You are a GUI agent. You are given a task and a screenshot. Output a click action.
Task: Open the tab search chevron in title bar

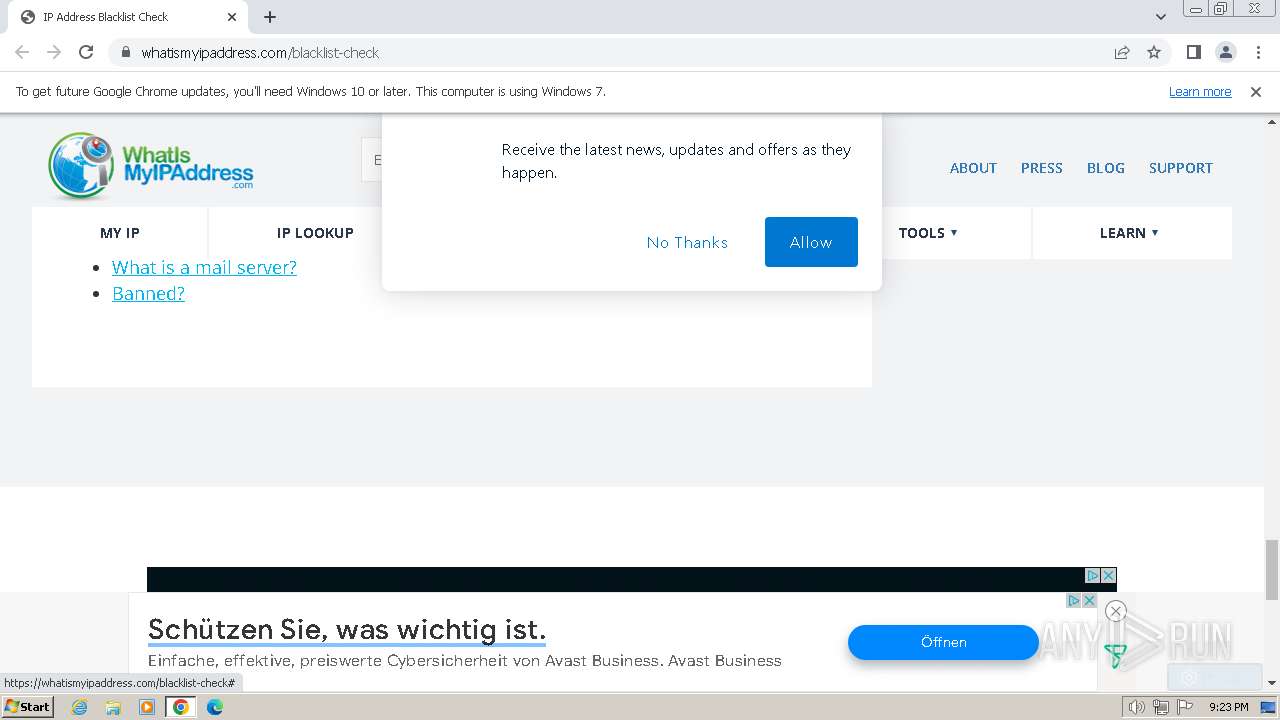pos(1161,17)
